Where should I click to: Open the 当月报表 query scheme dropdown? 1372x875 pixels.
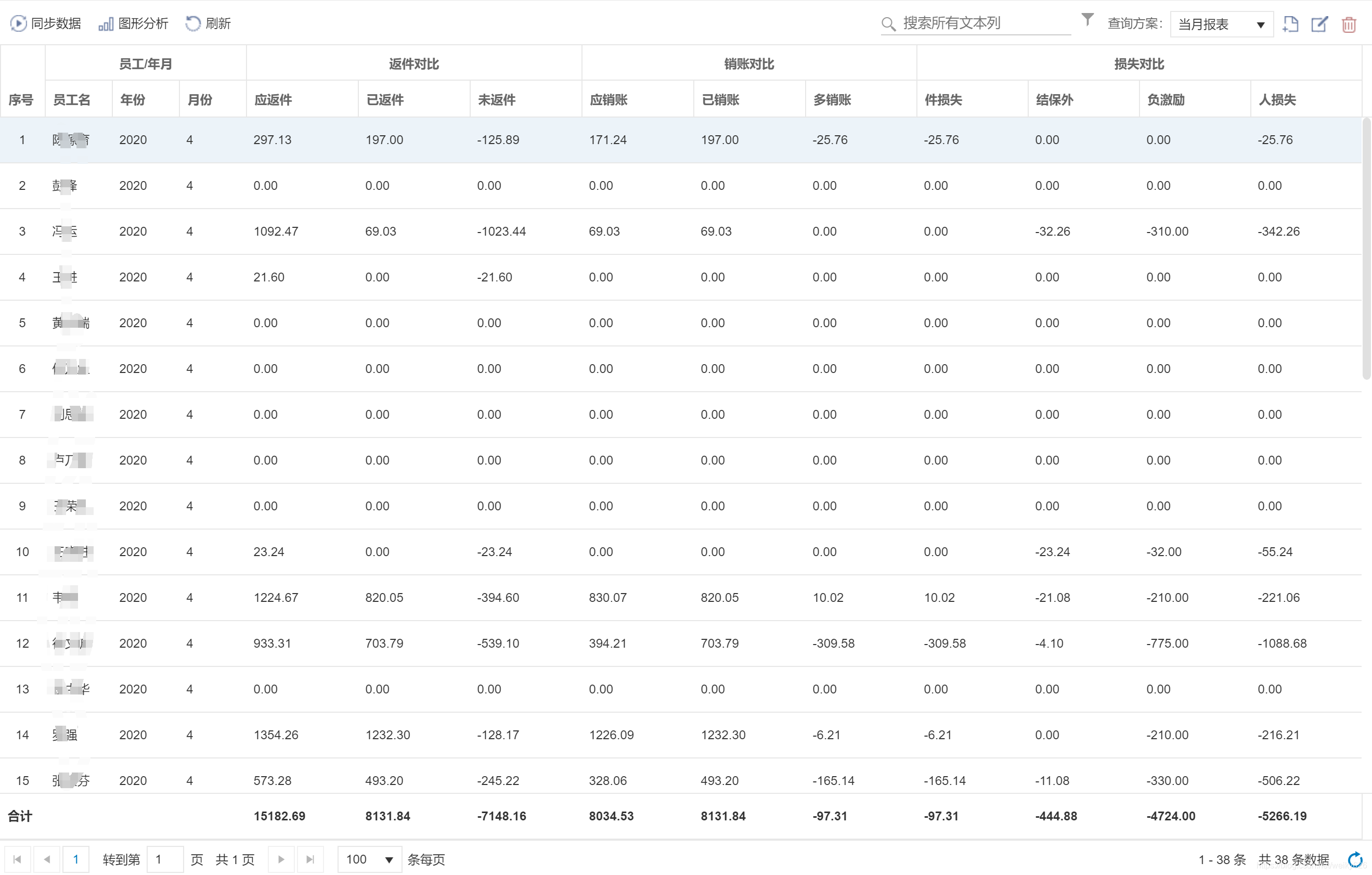click(1221, 24)
